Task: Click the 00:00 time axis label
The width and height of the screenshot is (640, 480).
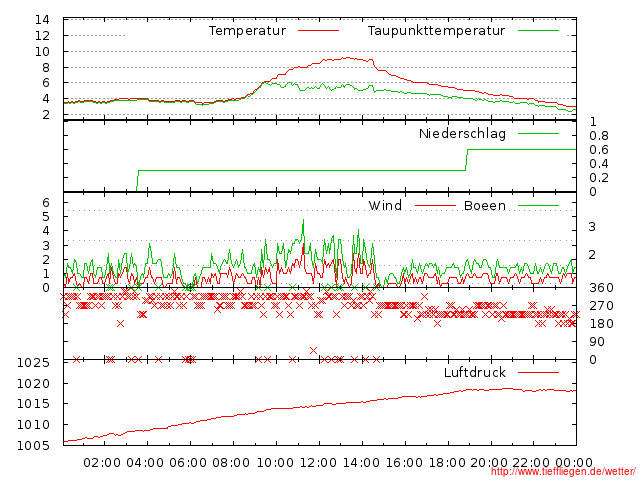Action: [574, 462]
